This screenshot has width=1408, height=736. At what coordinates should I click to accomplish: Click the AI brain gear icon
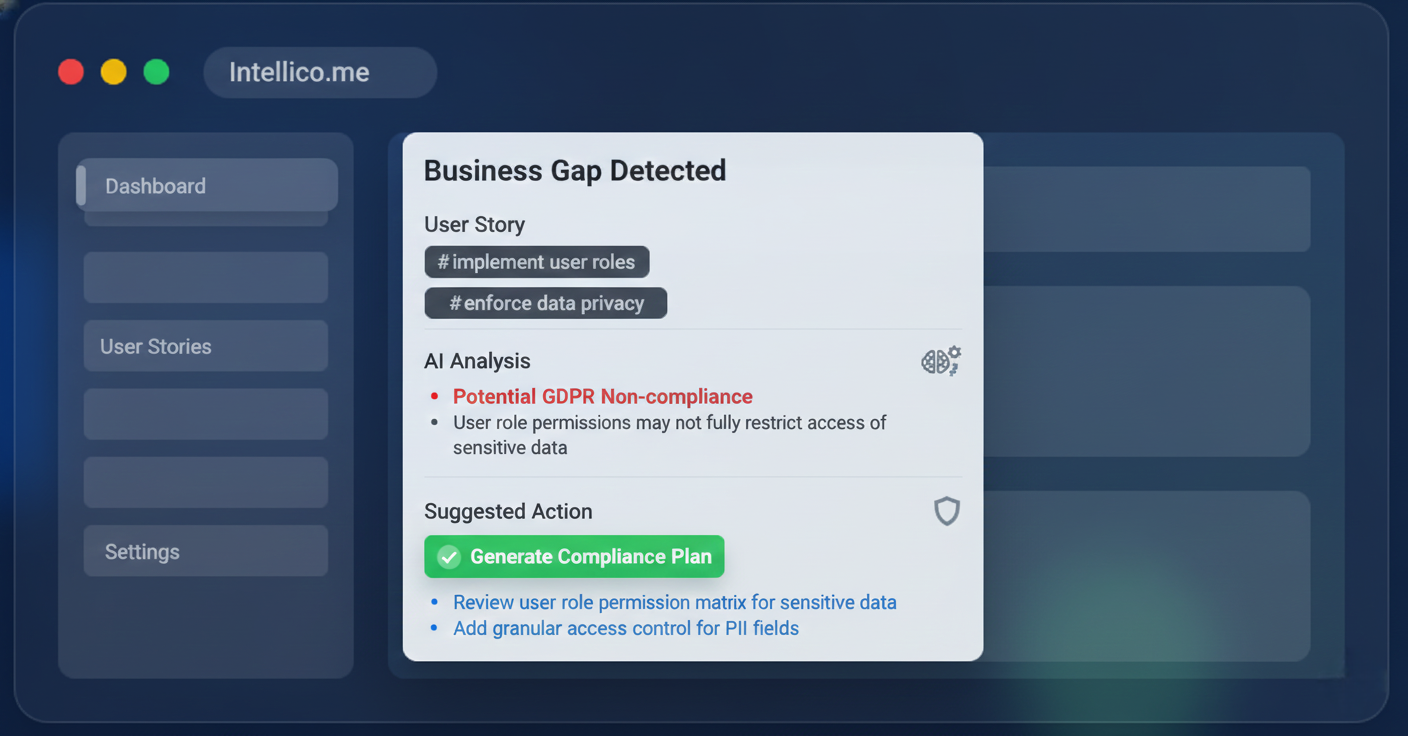pyautogui.click(x=941, y=361)
